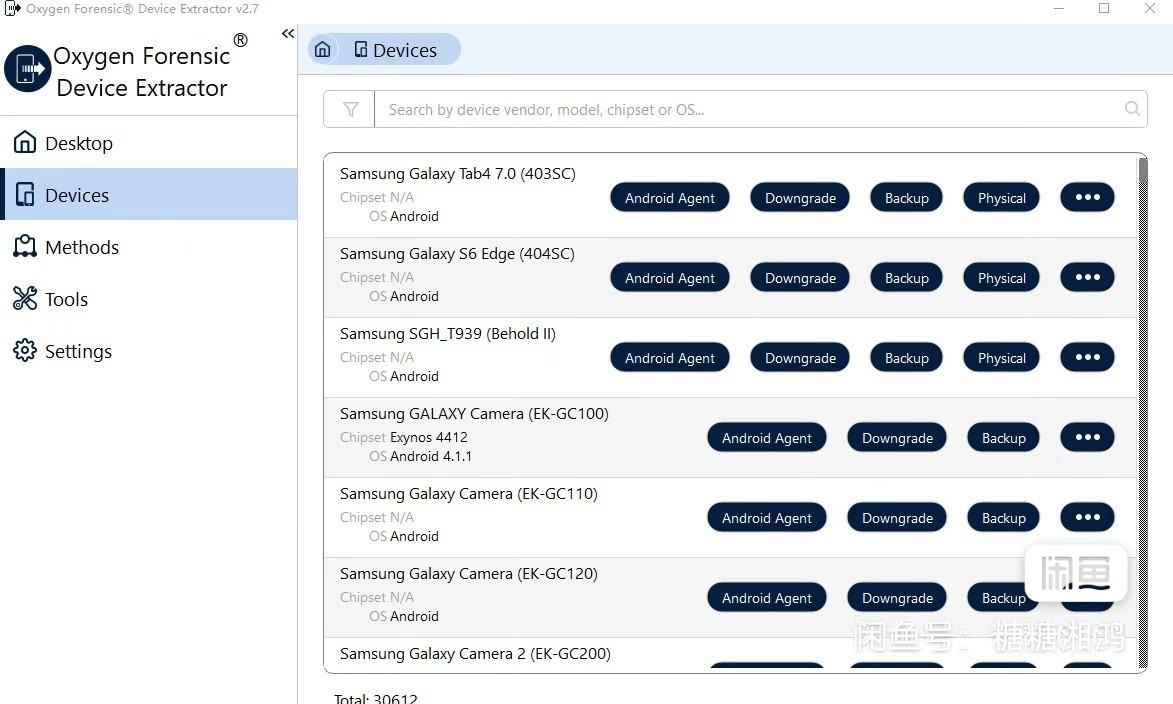
Task: Choose Android Agent for Galaxy Camera EK-GC110
Action: (x=767, y=518)
